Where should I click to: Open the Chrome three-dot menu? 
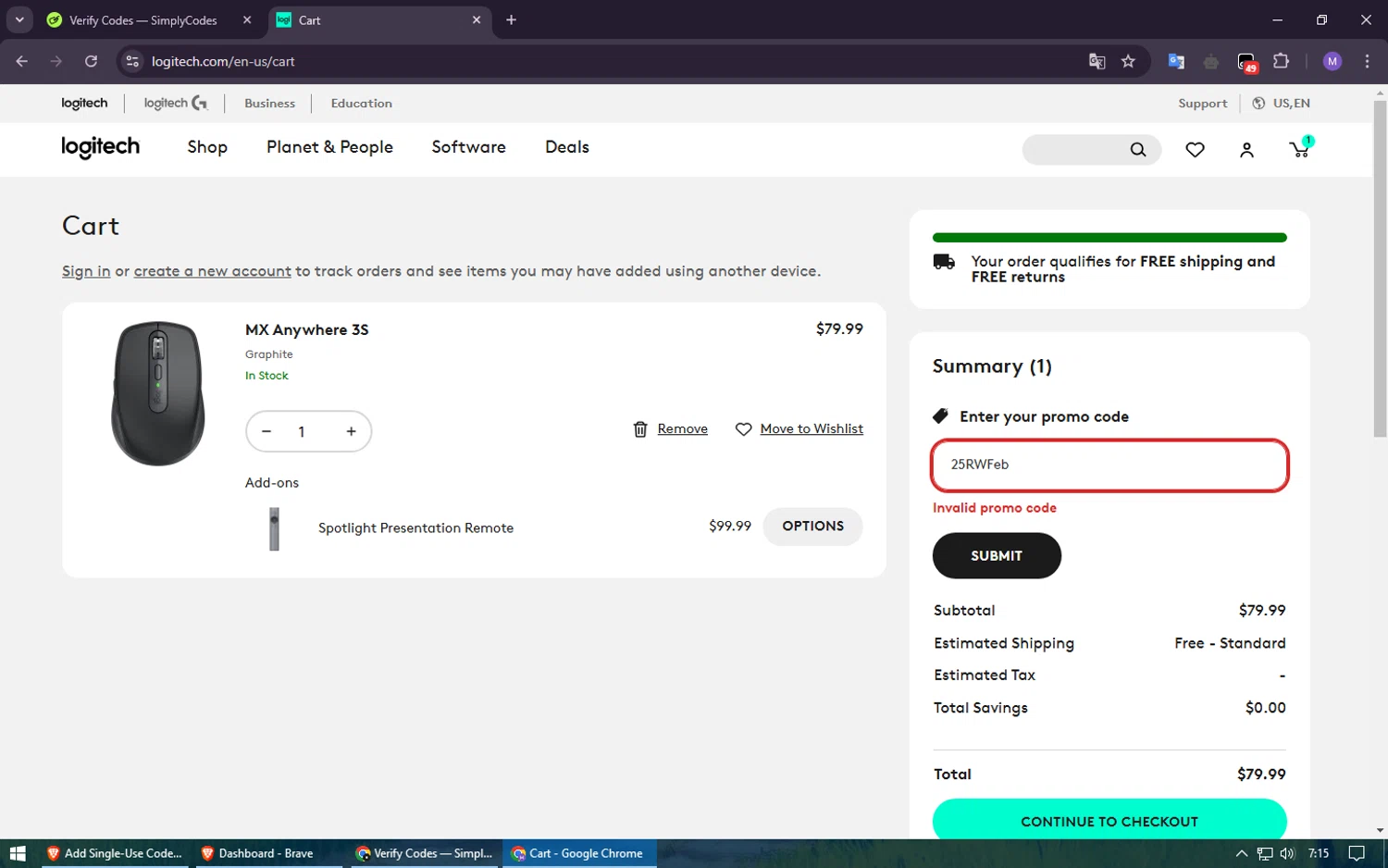point(1367,61)
